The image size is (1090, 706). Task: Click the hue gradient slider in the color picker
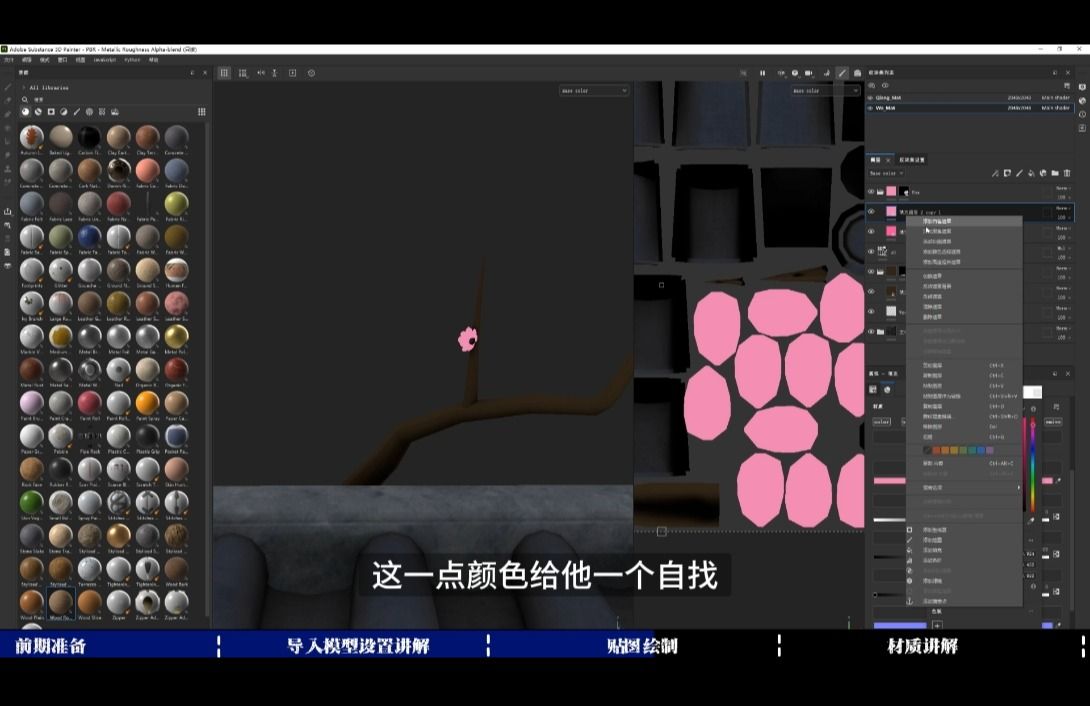coord(1034,460)
